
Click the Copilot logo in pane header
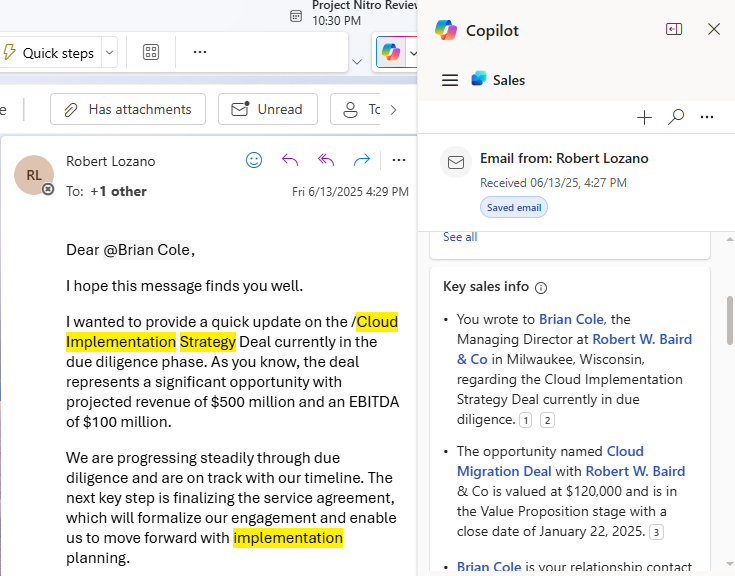coord(446,30)
